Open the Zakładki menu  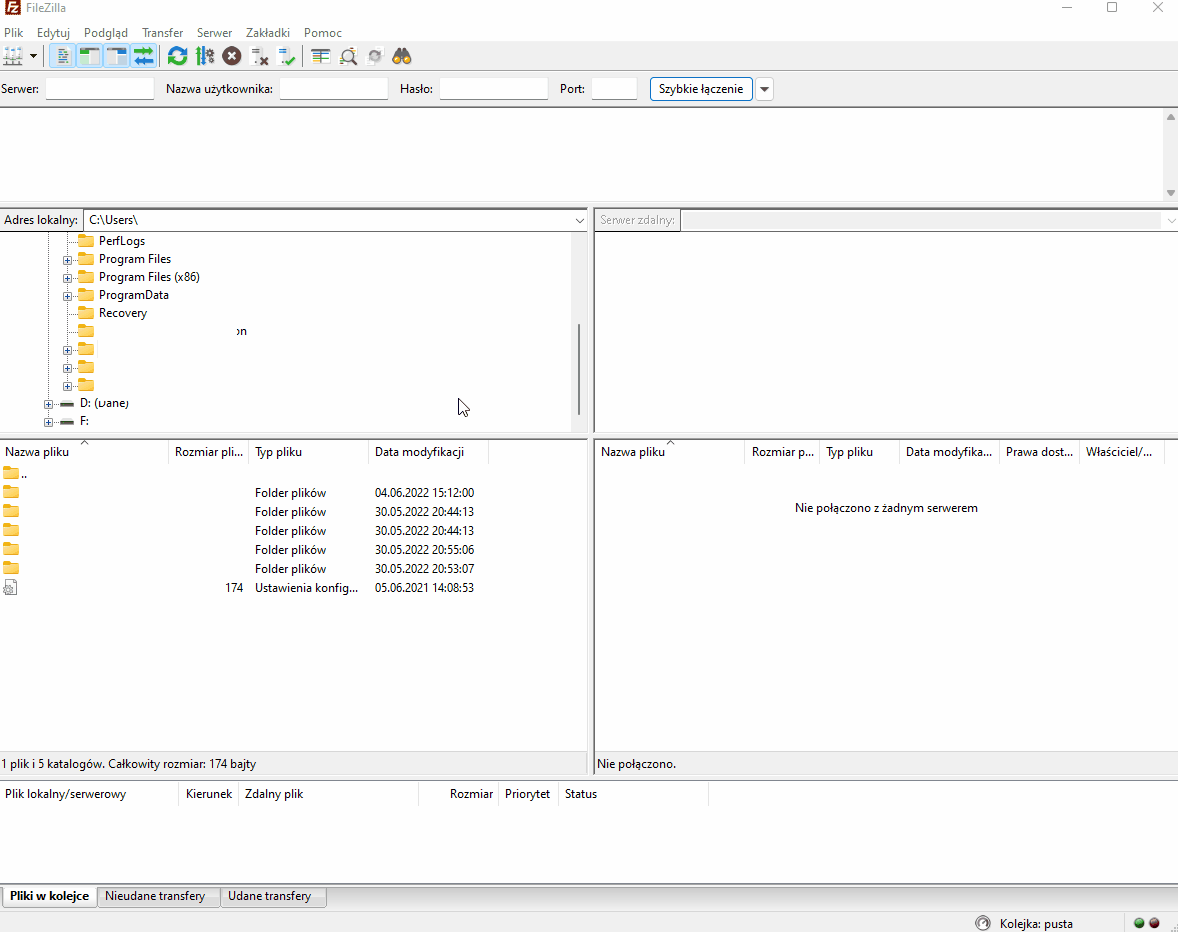pos(267,33)
